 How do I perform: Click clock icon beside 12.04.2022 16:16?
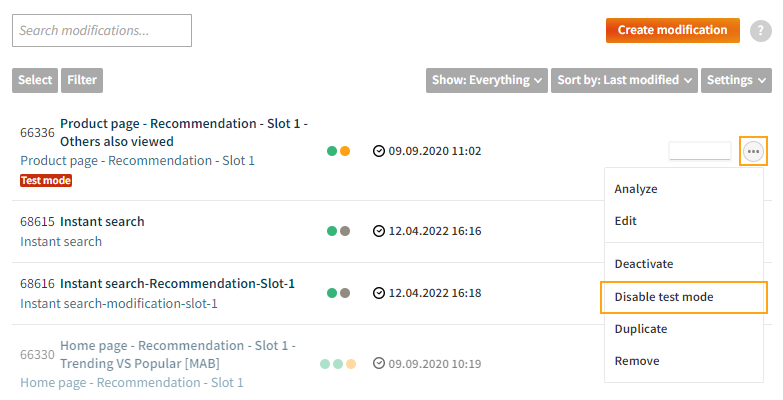pos(378,231)
